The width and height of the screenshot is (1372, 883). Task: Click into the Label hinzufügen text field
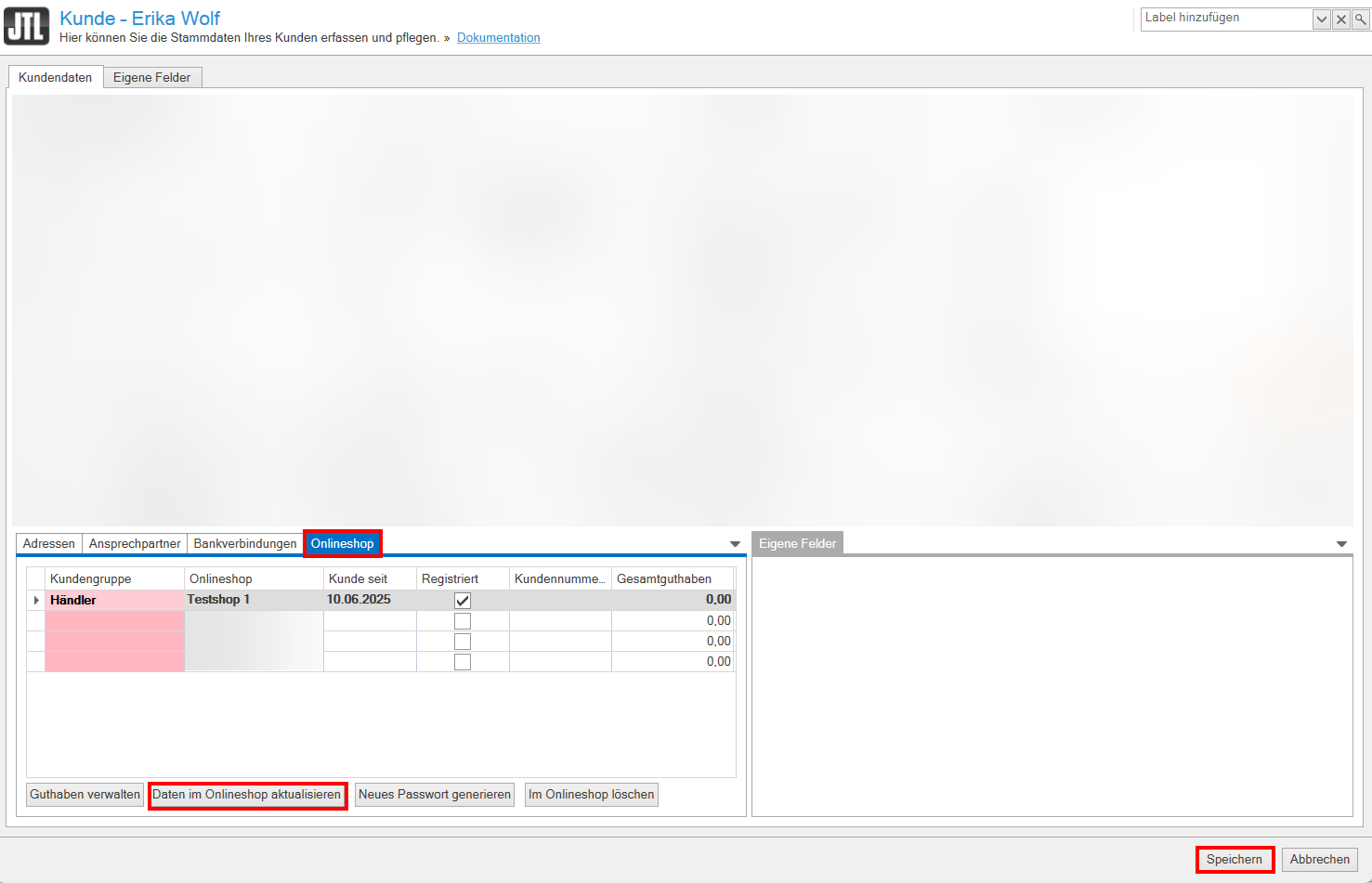(x=1224, y=19)
